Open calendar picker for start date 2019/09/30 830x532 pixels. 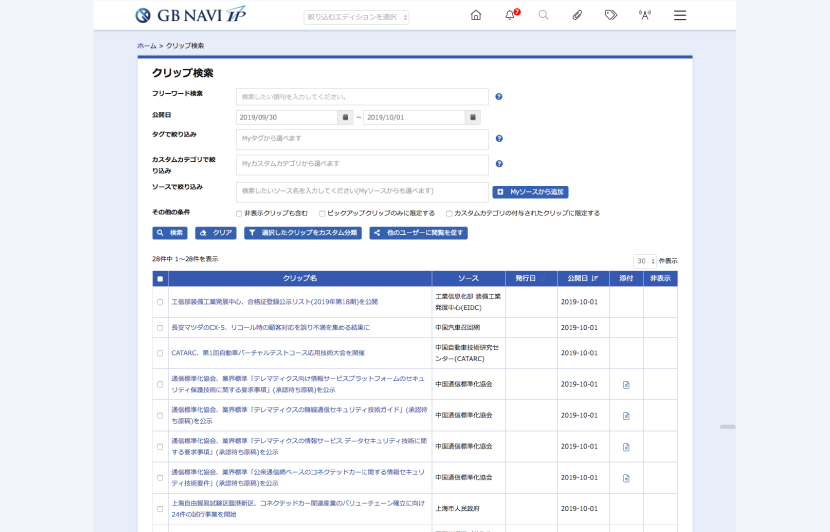point(345,118)
